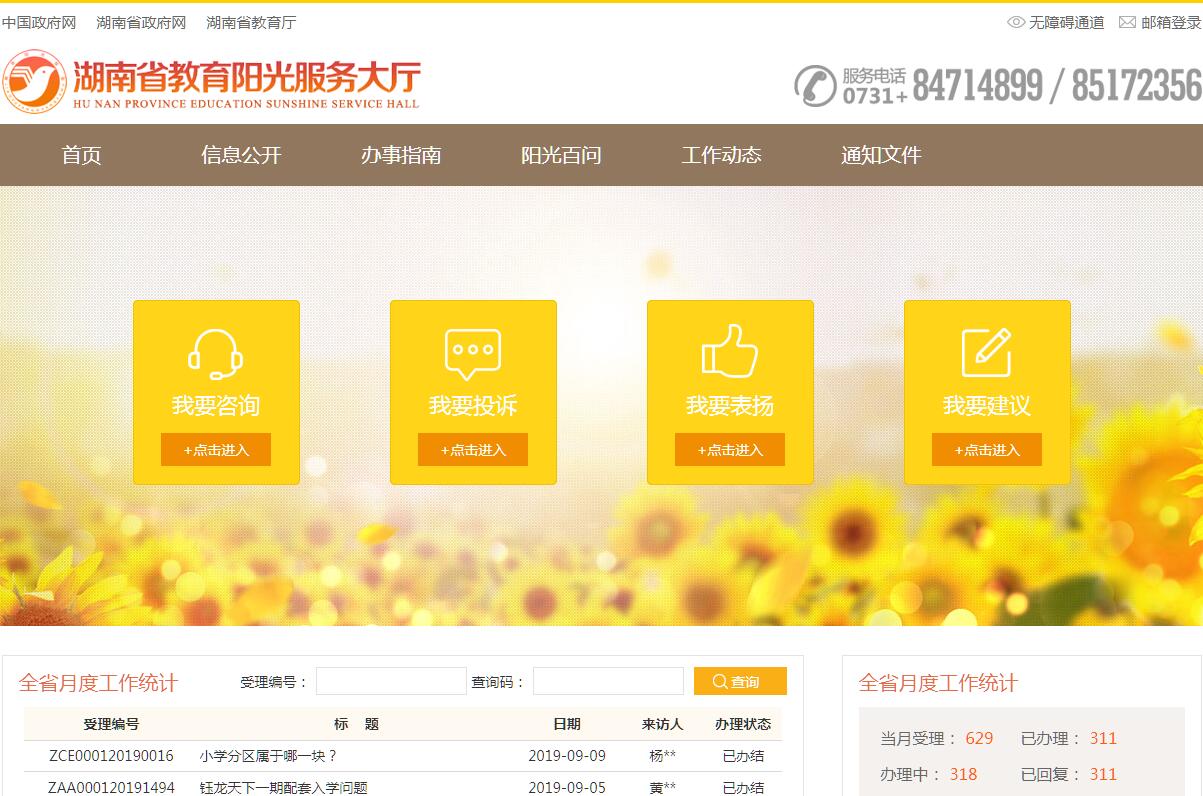Image resolution: width=1203 pixels, height=796 pixels.
Task: Click the pencil edit icon for 我要建议
Action: [986, 352]
